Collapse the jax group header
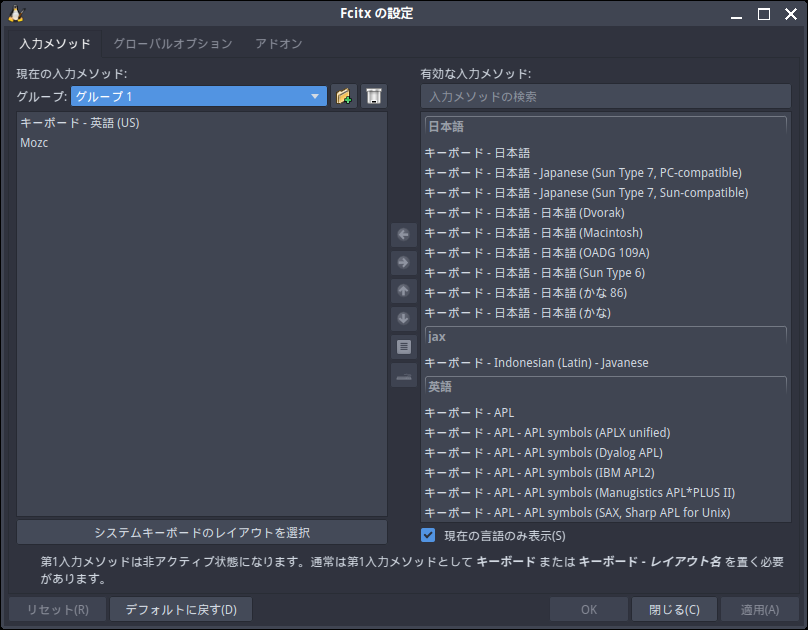This screenshot has height=630, width=808. [x=605, y=336]
